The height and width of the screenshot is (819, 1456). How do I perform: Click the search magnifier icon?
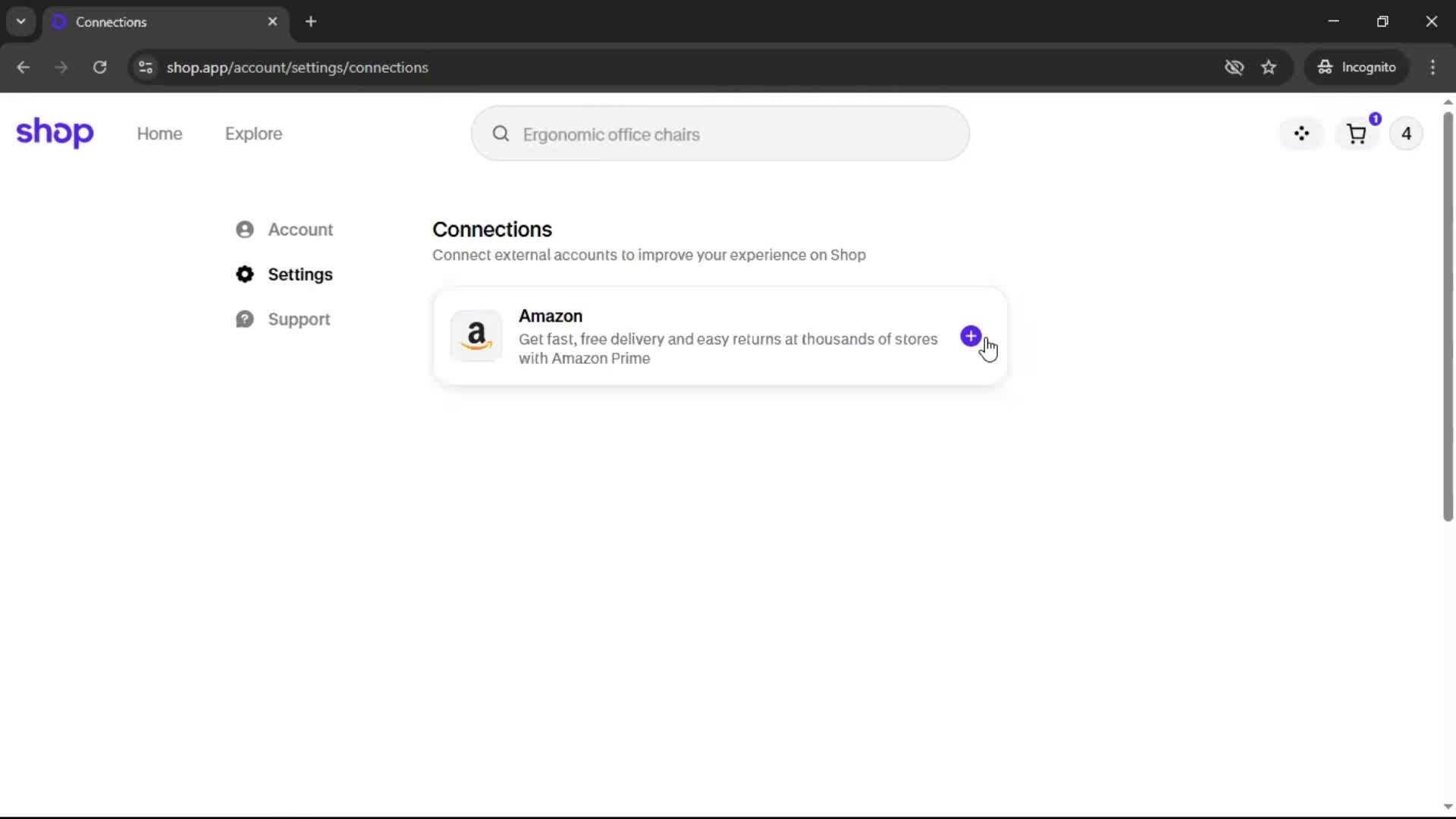click(x=500, y=134)
